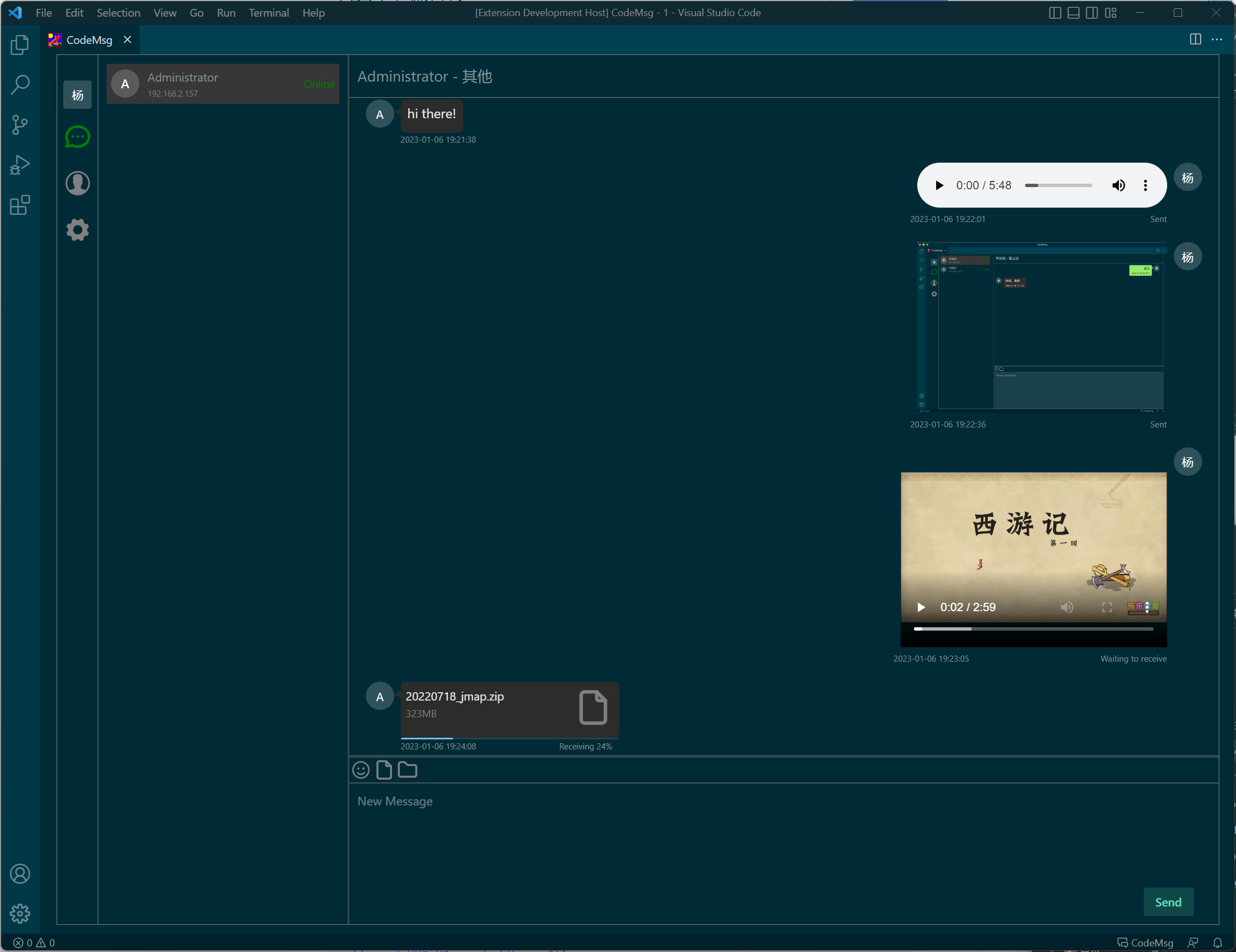Image resolution: width=1236 pixels, height=952 pixels.
Task: Open the Source Control view in activity bar
Action: tap(20, 125)
